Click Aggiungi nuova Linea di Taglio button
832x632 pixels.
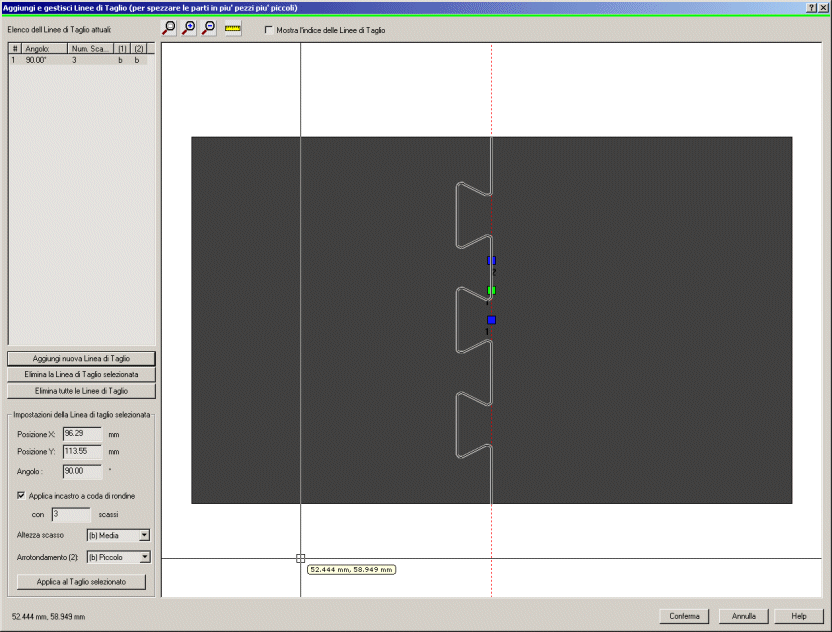[81, 359]
